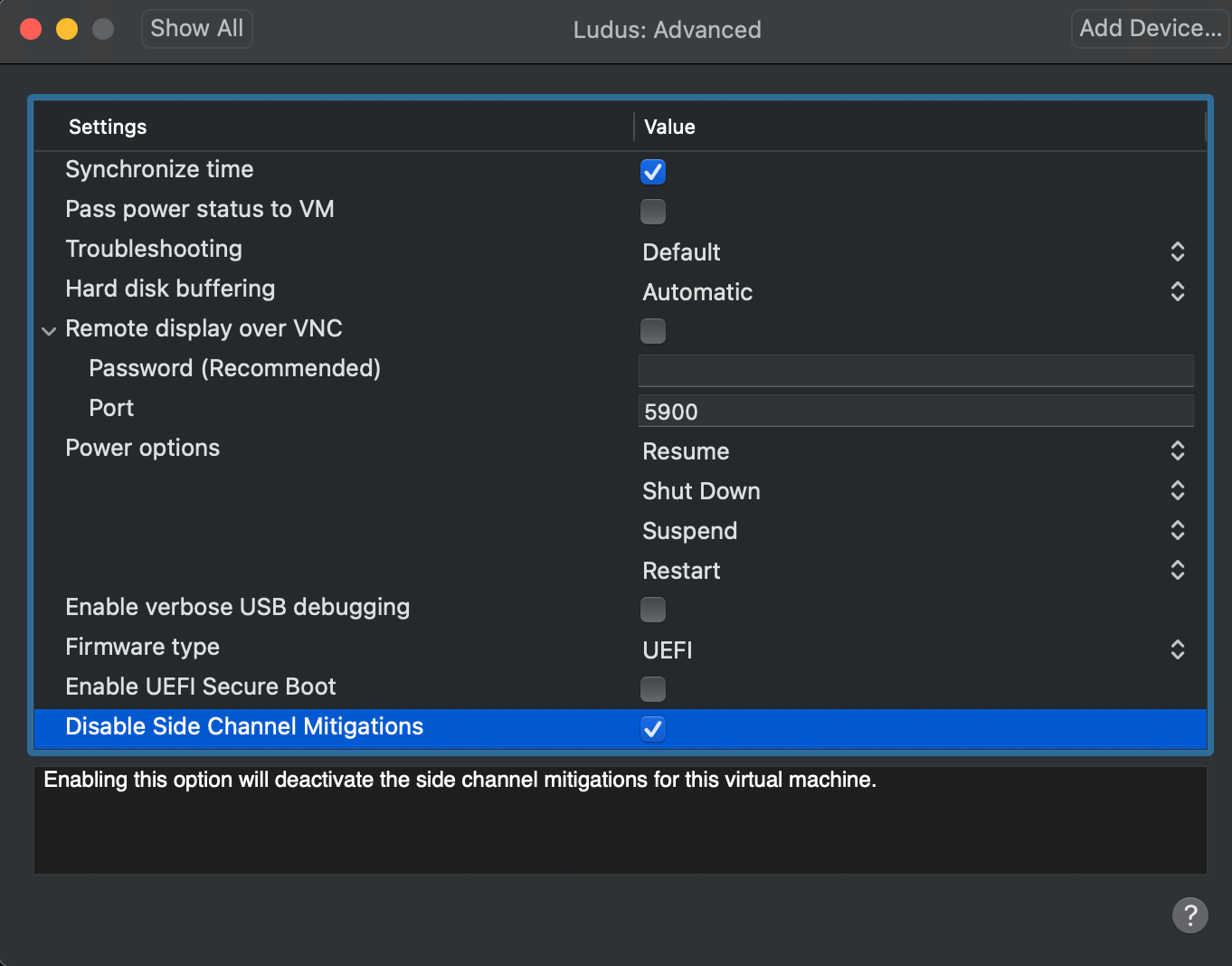Click the VNC Port field showing 5900

tap(915, 411)
